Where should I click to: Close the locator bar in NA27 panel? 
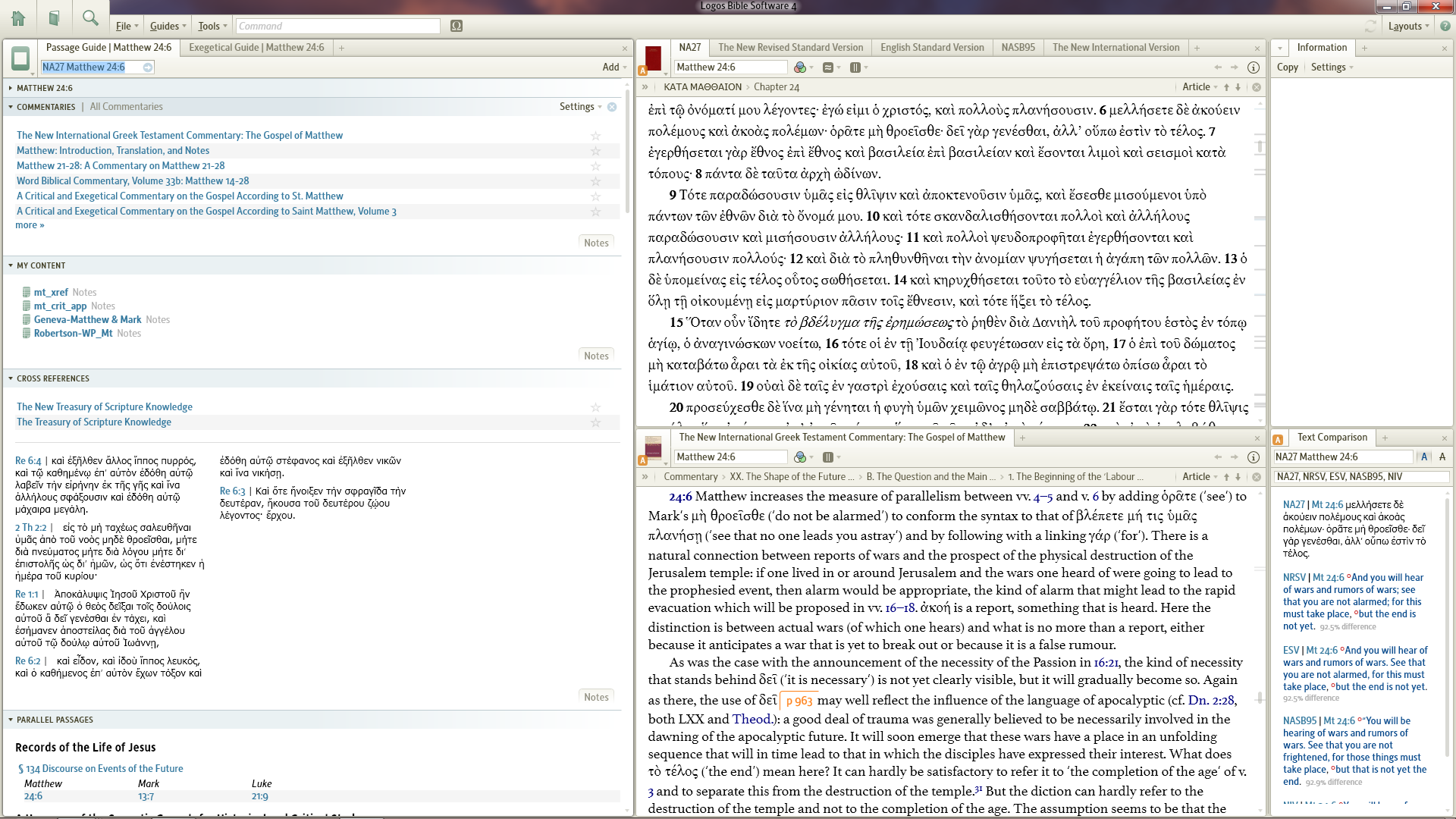point(1257,87)
